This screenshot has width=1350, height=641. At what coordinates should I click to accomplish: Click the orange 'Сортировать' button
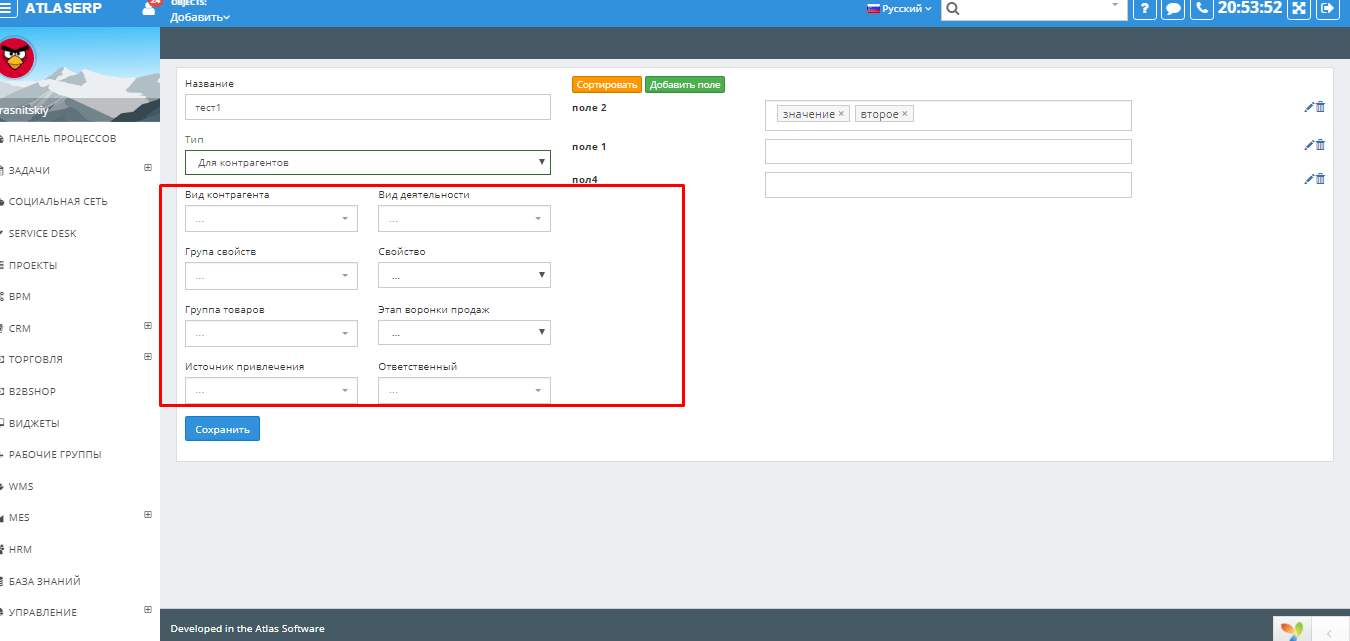coord(607,85)
